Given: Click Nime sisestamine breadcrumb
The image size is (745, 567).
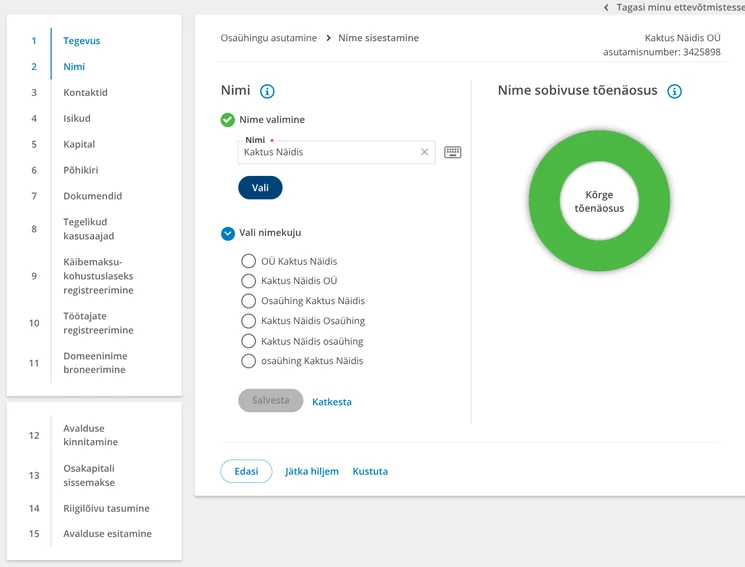Looking at the screenshot, I should (379, 38).
